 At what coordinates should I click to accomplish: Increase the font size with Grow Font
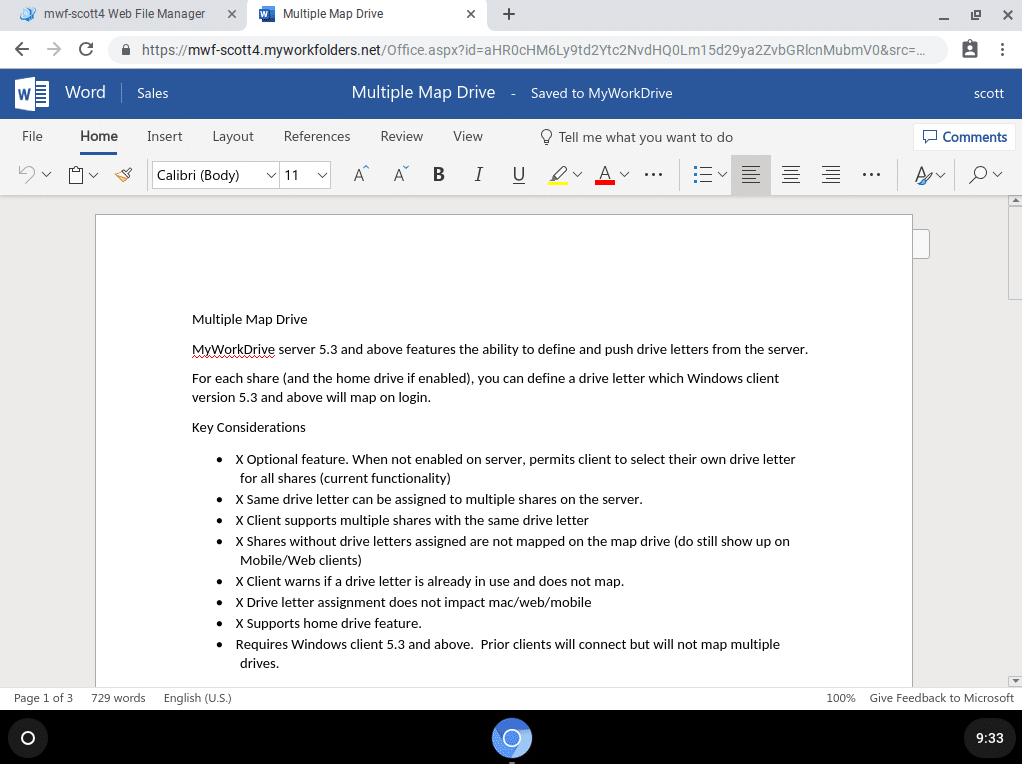358,174
